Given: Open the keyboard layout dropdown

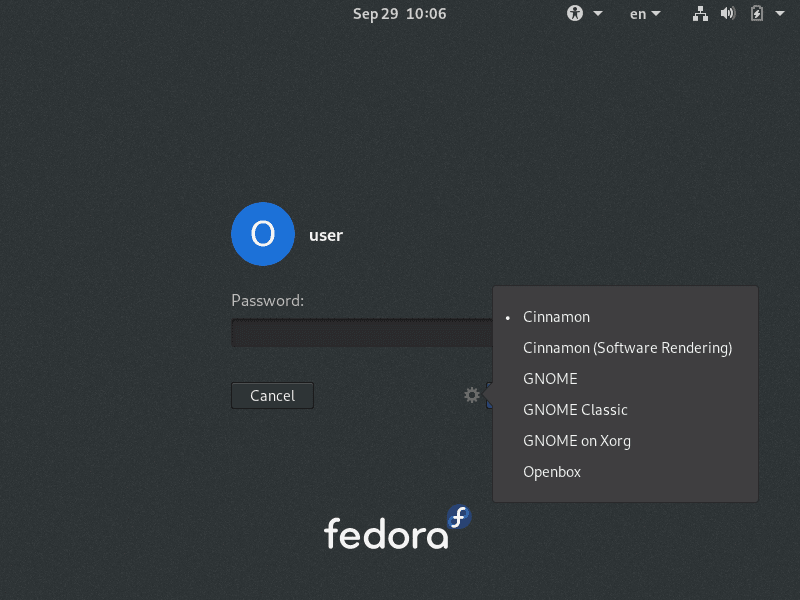Looking at the screenshot, I should [x=655, y=13].
